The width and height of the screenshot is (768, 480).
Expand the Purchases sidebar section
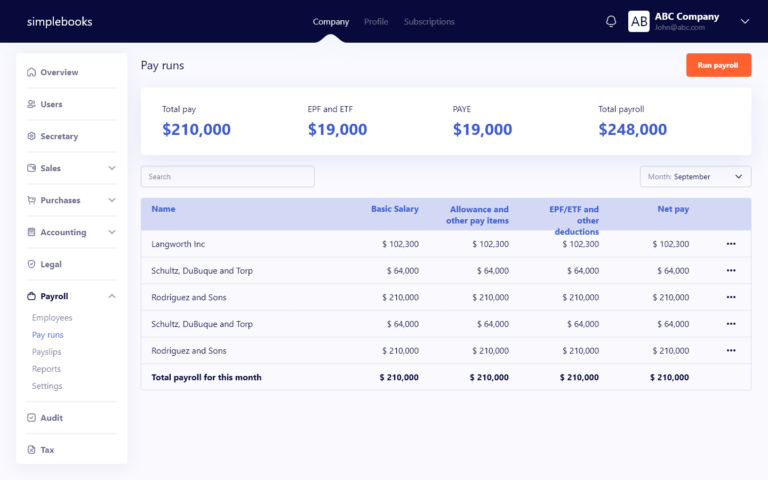click(x=111, y=200)
